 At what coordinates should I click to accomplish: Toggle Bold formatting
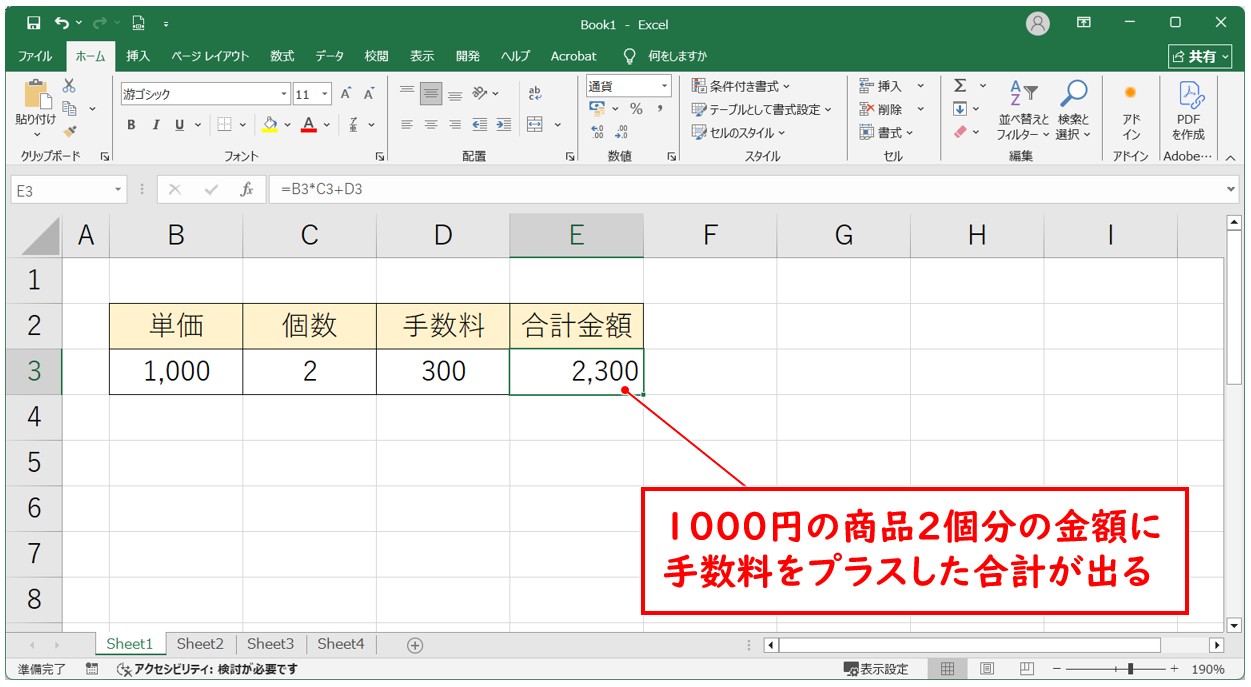point(132,125)
